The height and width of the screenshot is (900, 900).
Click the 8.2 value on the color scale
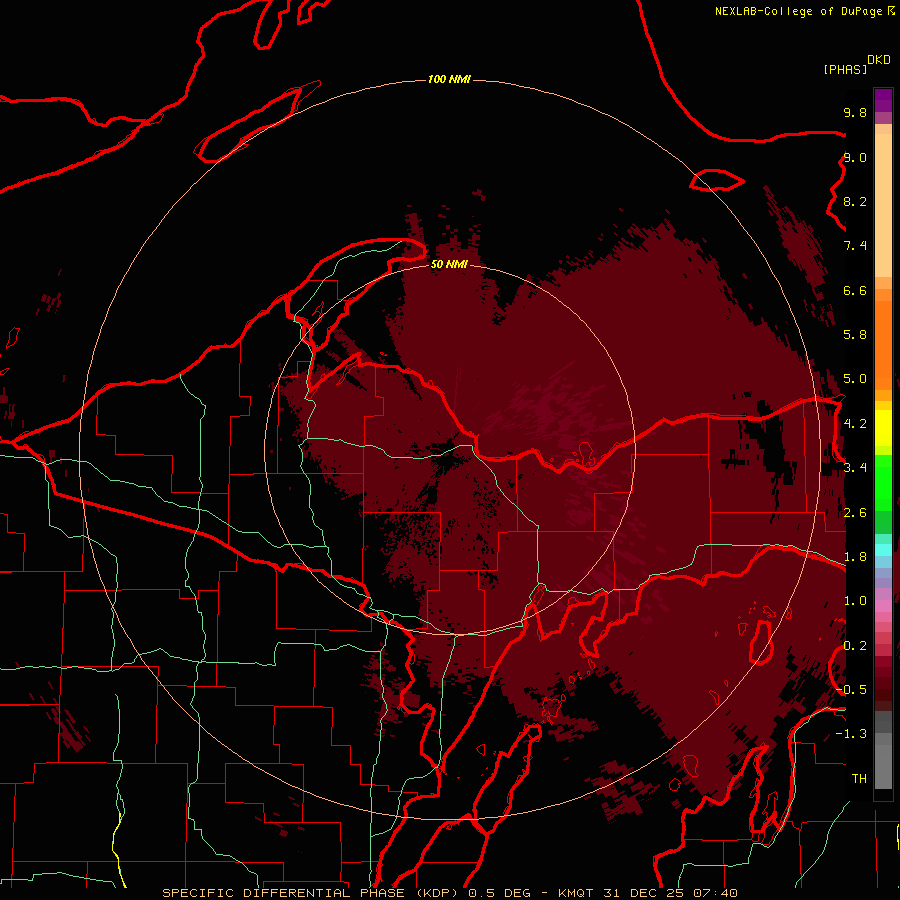(x=855, y=201)
